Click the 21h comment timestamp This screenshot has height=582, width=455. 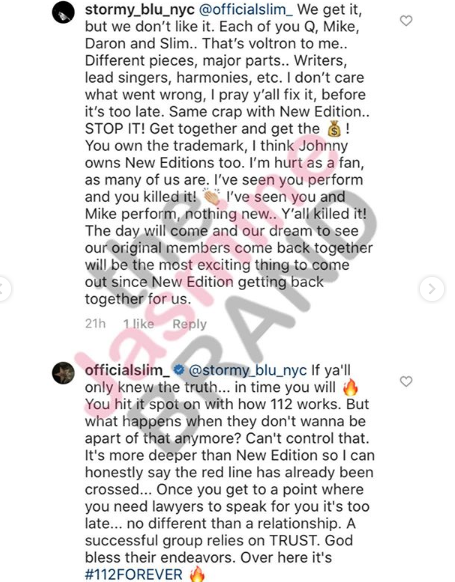pos(95,324)
